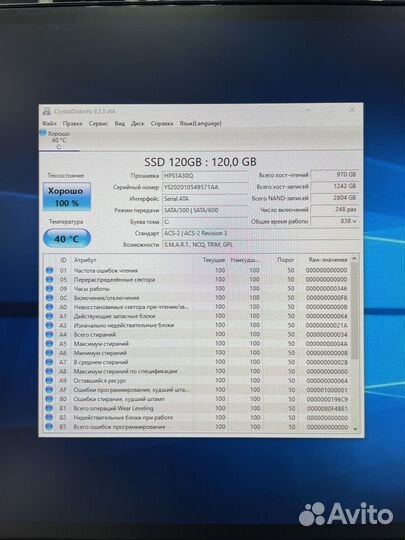Click status icon for Wear Leveling row
Screen dimensions: 405x540
49,408
